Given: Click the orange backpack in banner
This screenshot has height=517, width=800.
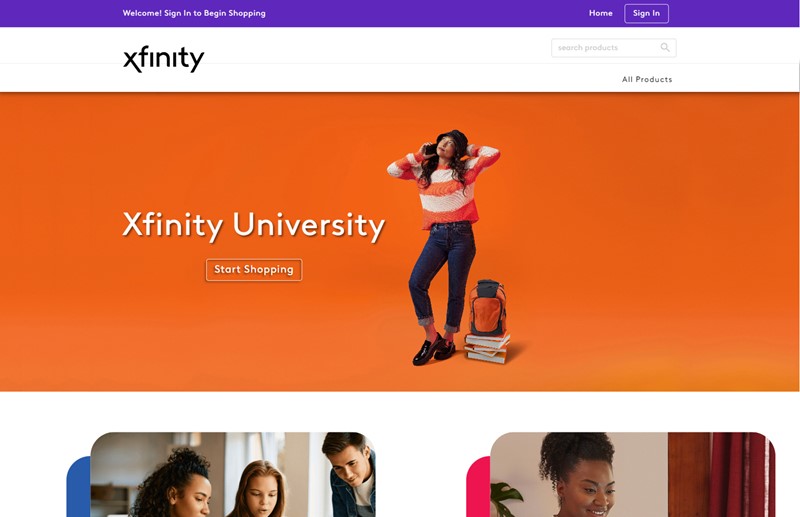Looking at the screenshot, I should click(x=487, y=308).
